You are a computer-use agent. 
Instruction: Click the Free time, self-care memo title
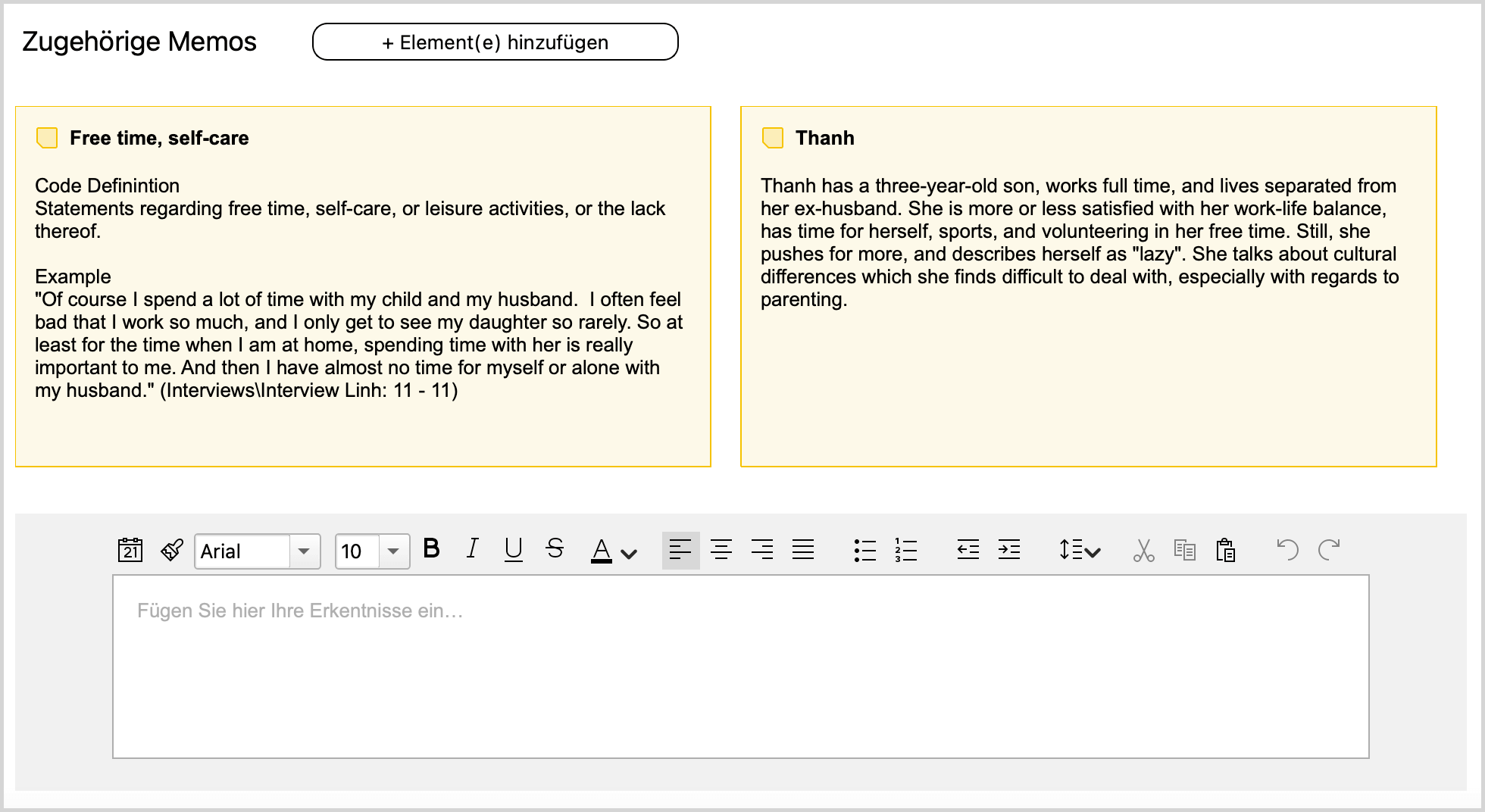coord(159,138)
